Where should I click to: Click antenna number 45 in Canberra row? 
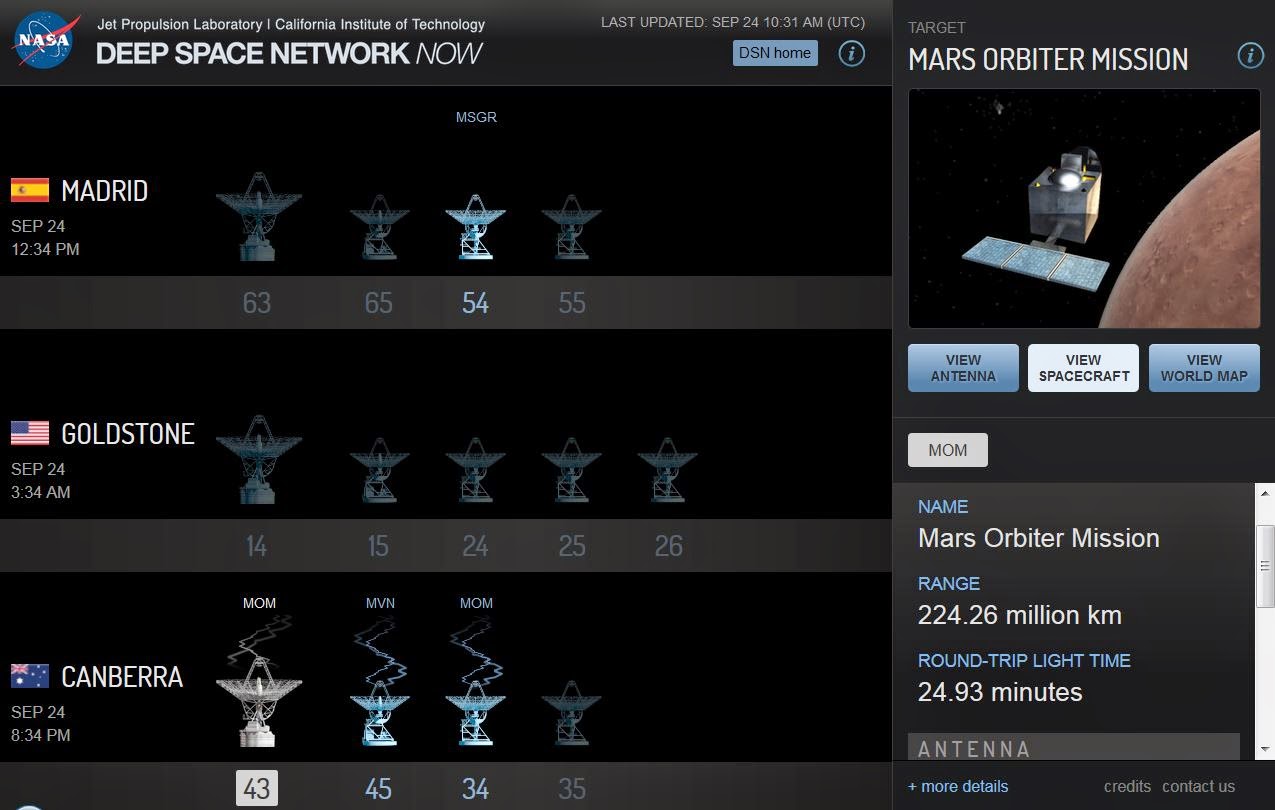tap(378, 789)
